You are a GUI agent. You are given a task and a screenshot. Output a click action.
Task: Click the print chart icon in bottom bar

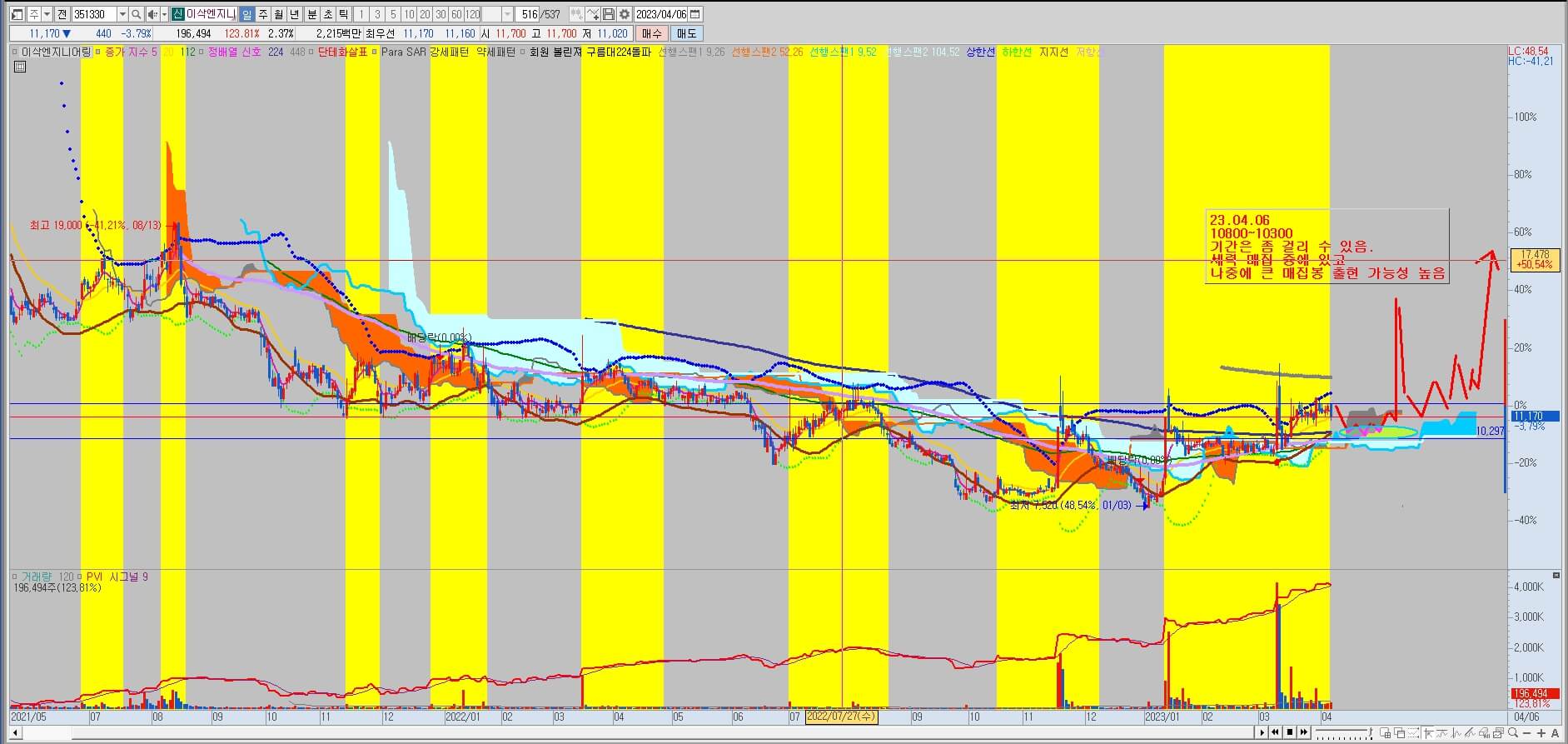point(1484,732)
